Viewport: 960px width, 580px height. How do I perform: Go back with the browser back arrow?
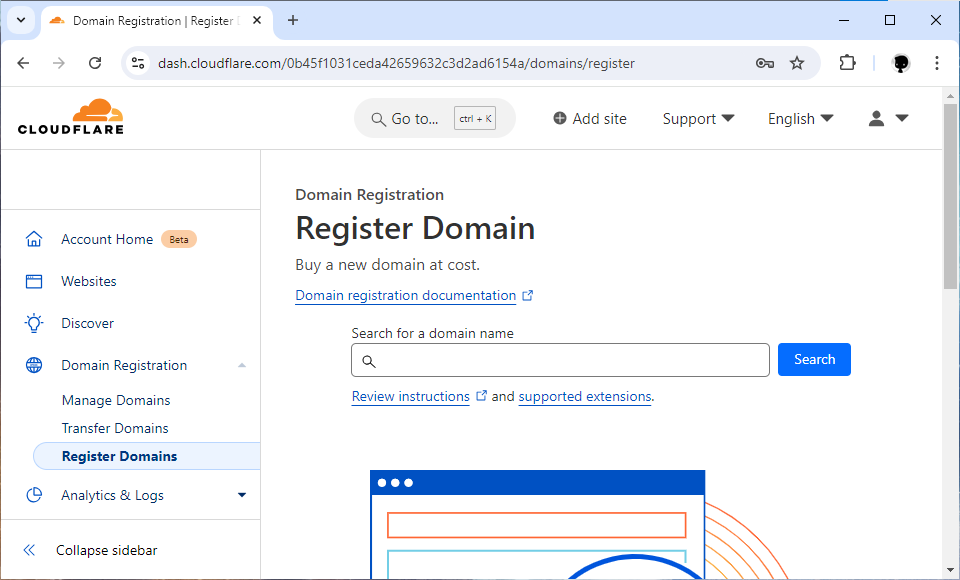[x=23, y=63]
